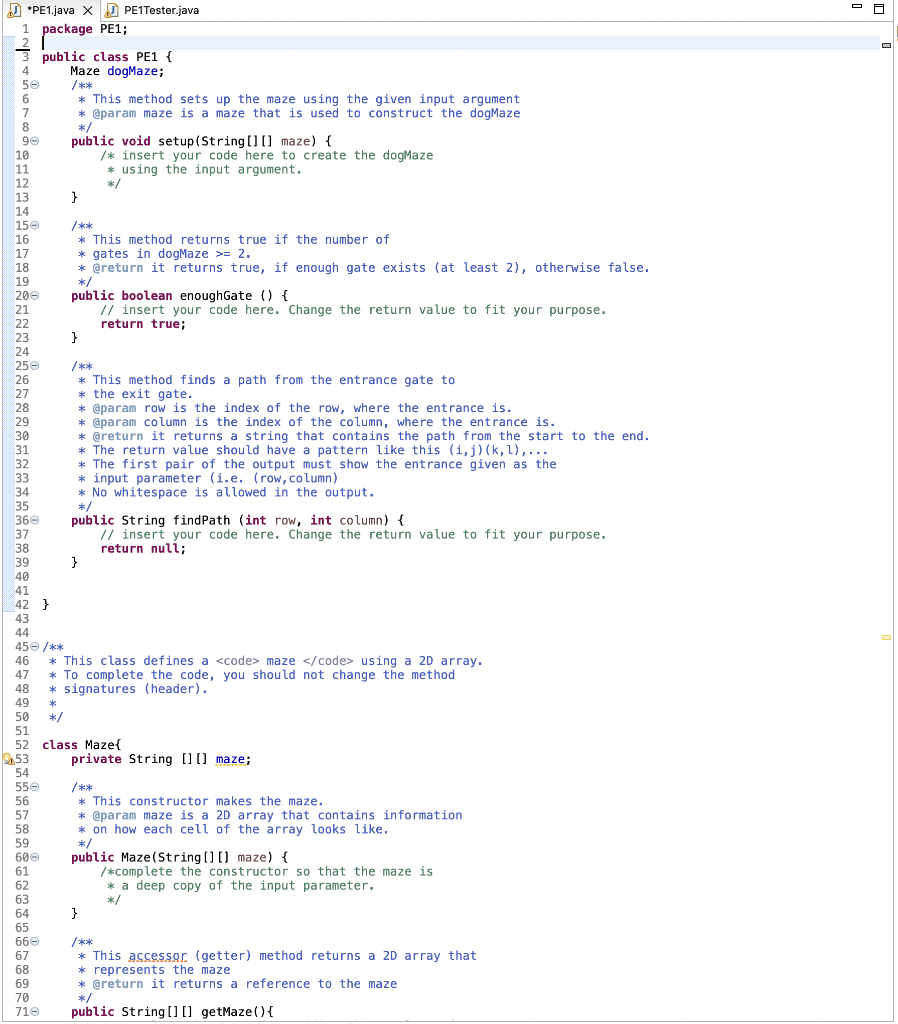Click the lower yellow marker in overview ruler
The height and width of the screenshot is (1024, 898).
click(x=884, y=636)
